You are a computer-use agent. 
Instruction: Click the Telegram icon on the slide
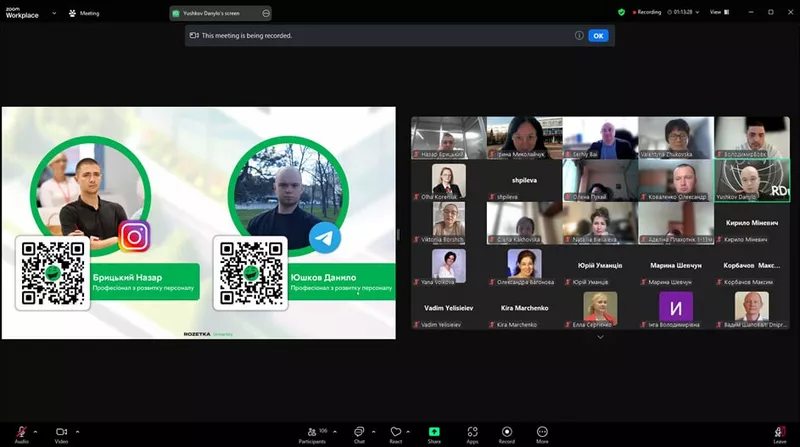coord(324,237)
